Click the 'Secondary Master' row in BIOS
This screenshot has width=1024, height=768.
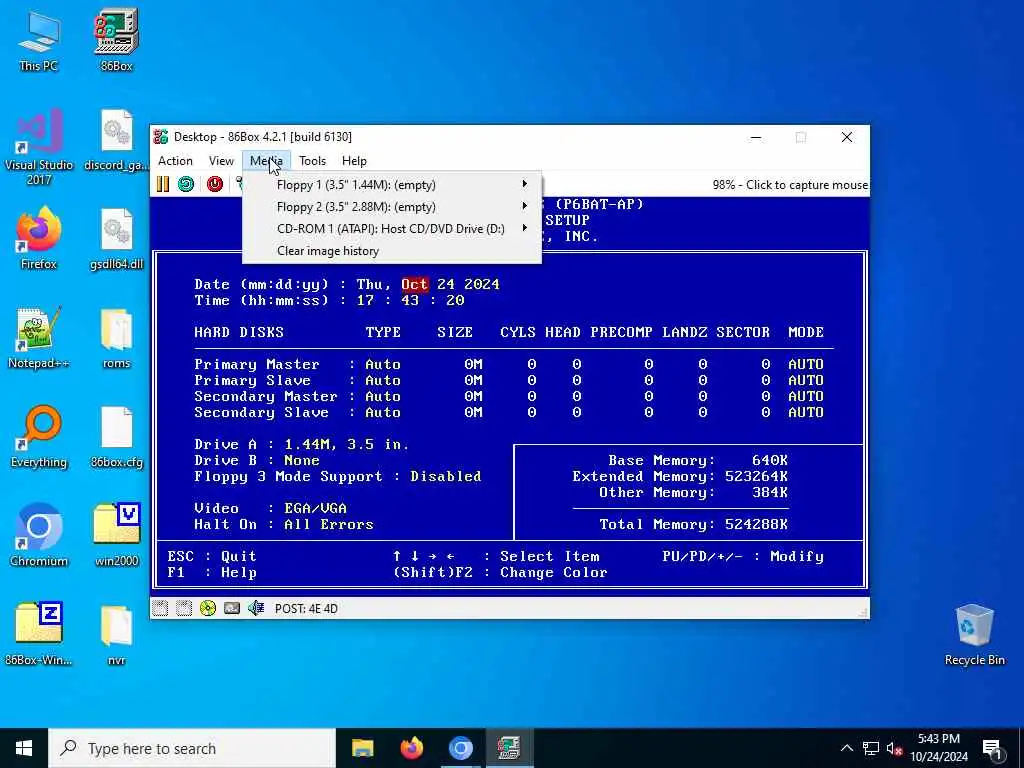(509, 396)
